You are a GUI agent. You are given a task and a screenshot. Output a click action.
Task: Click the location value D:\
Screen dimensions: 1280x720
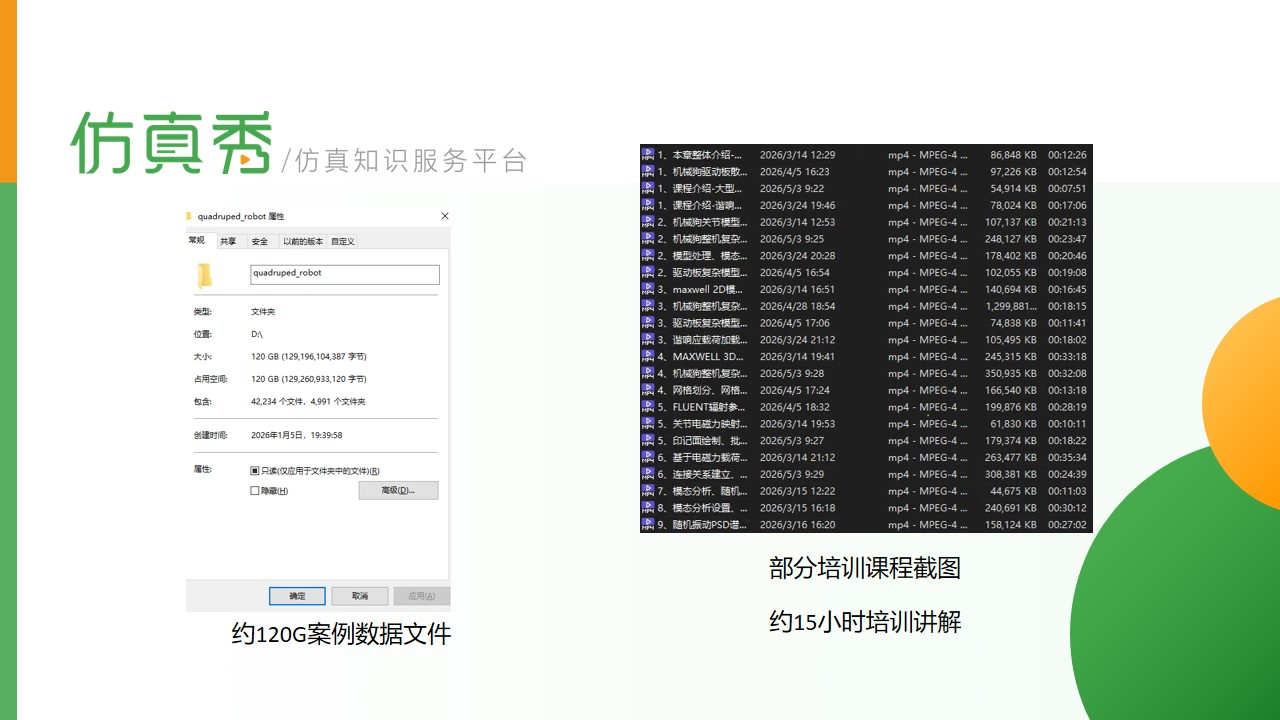pyautogui.click(x=257, y=334)
